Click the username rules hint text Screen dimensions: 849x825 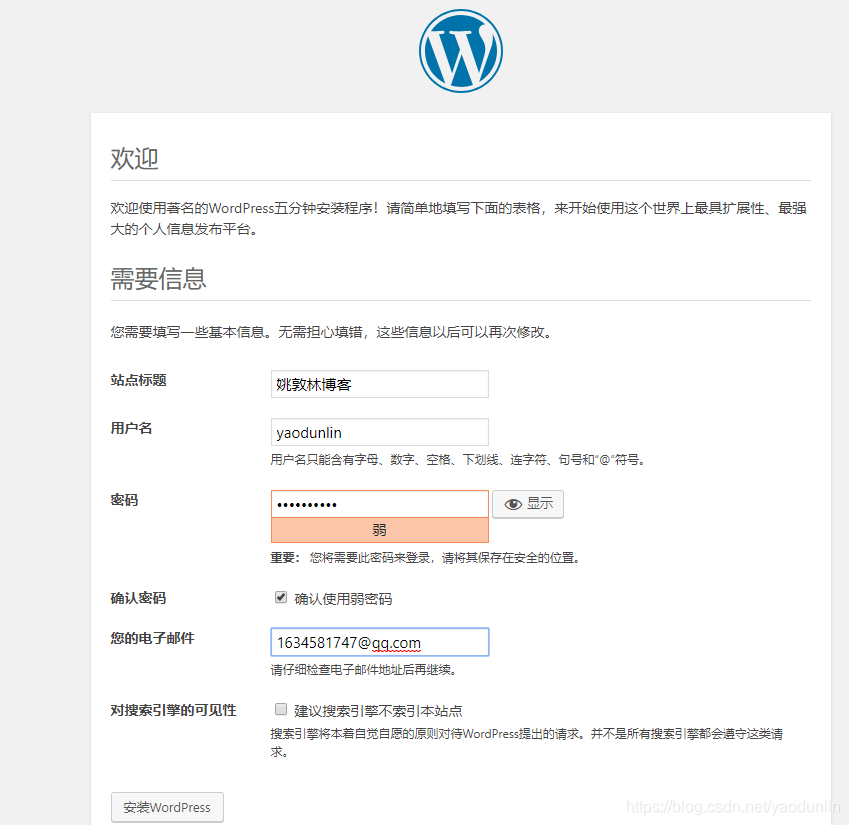[459, 460]
